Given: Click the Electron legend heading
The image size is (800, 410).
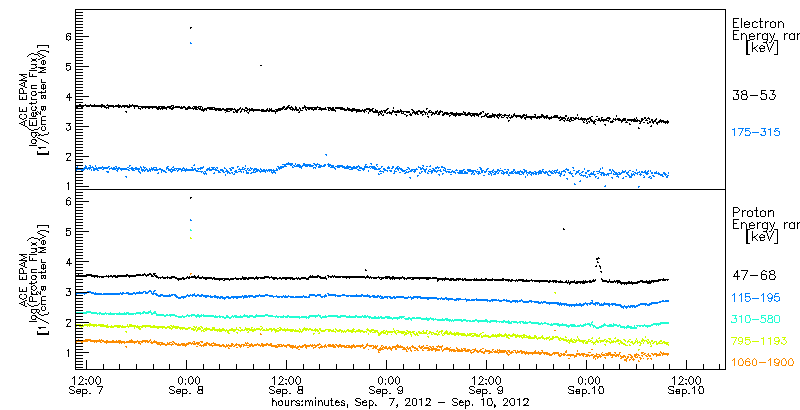Looking at the screenshot, I should [758, 23].
